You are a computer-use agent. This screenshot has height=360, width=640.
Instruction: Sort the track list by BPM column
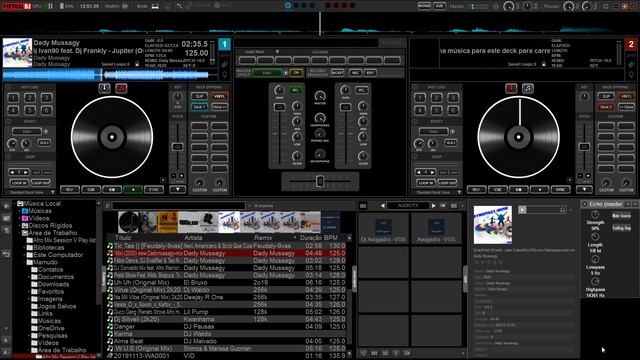[331, 238]
